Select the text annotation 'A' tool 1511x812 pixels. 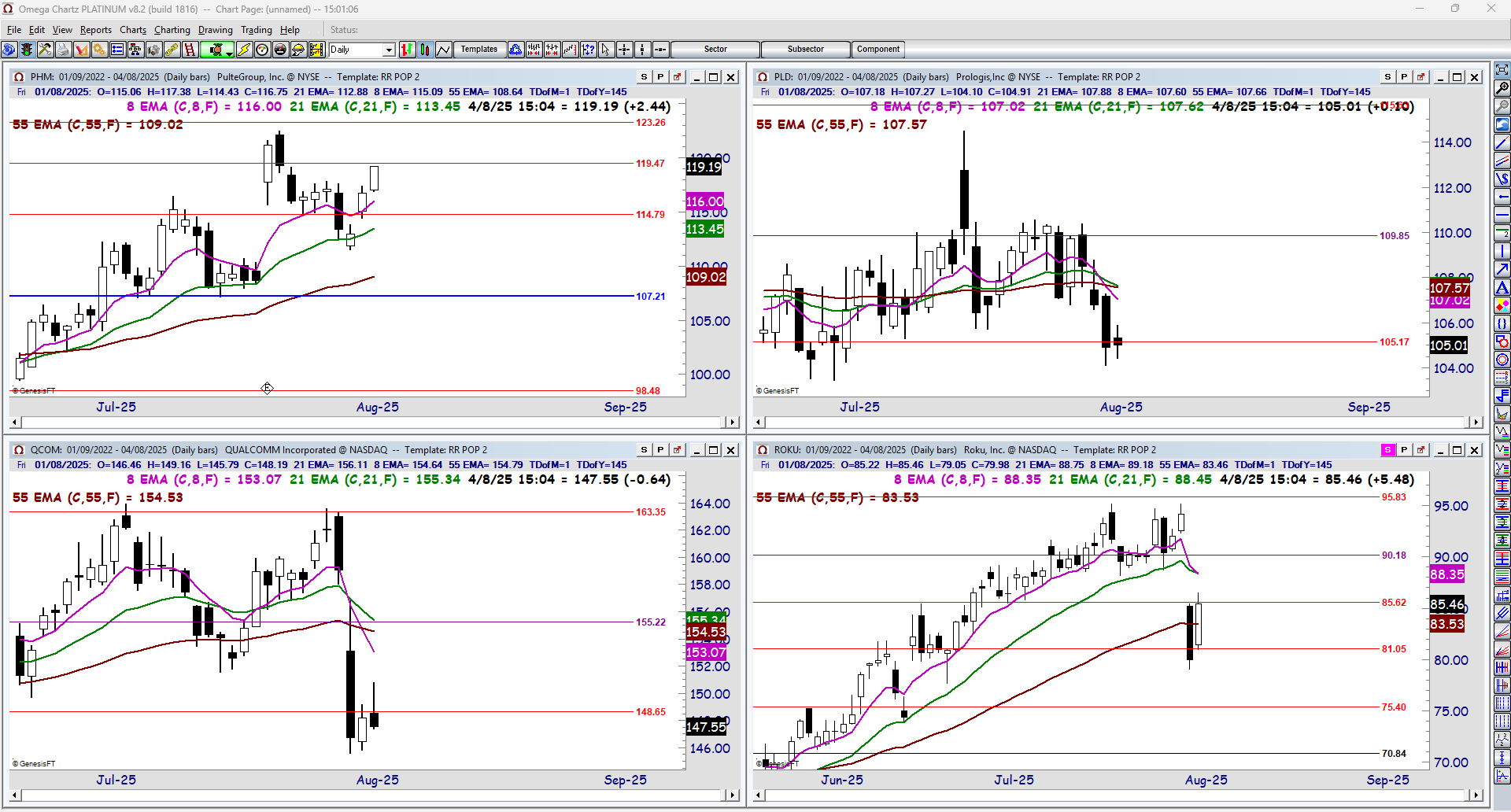1502,287
